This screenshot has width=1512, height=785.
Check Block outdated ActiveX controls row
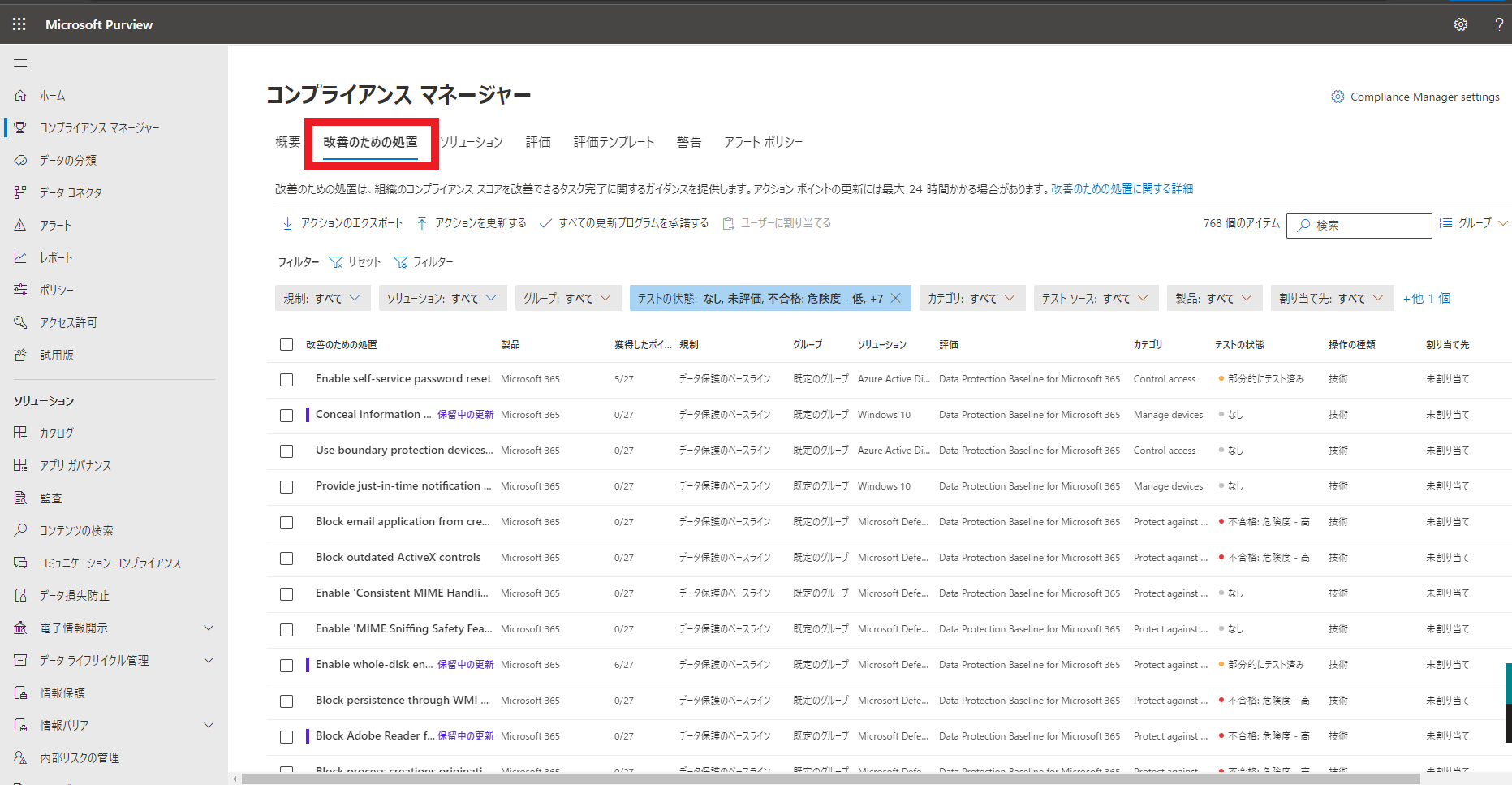point(286,559)
